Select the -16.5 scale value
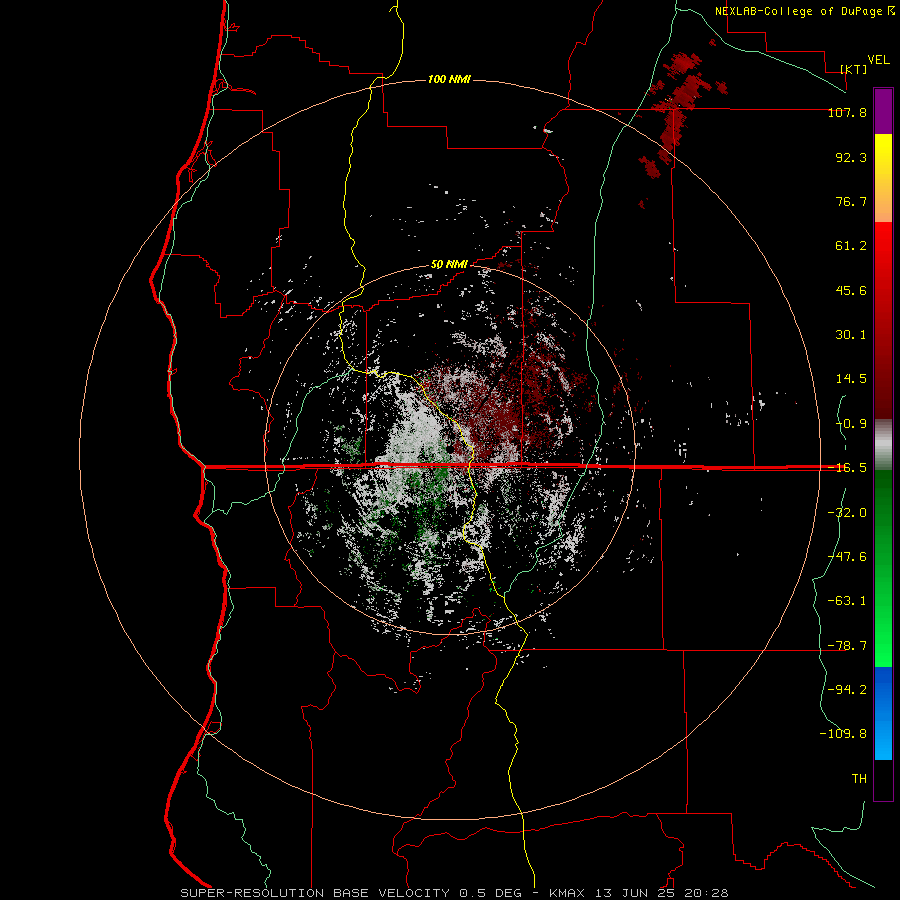 tap(847, 468)
